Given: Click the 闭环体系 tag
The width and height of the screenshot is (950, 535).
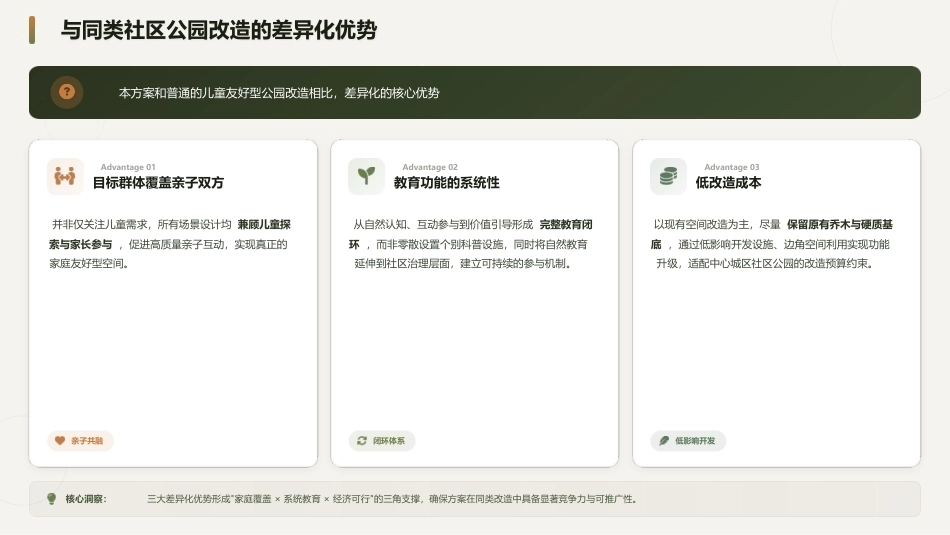Looking at the screenshot, I should (x=382, y=440).
